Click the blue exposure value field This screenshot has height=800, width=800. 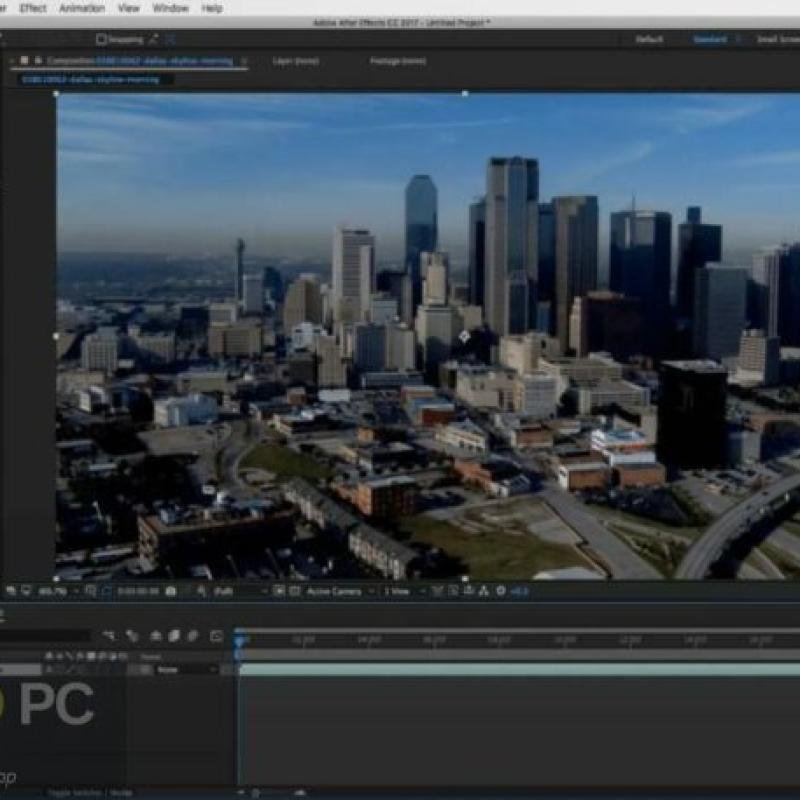click(x=520, y=591)
